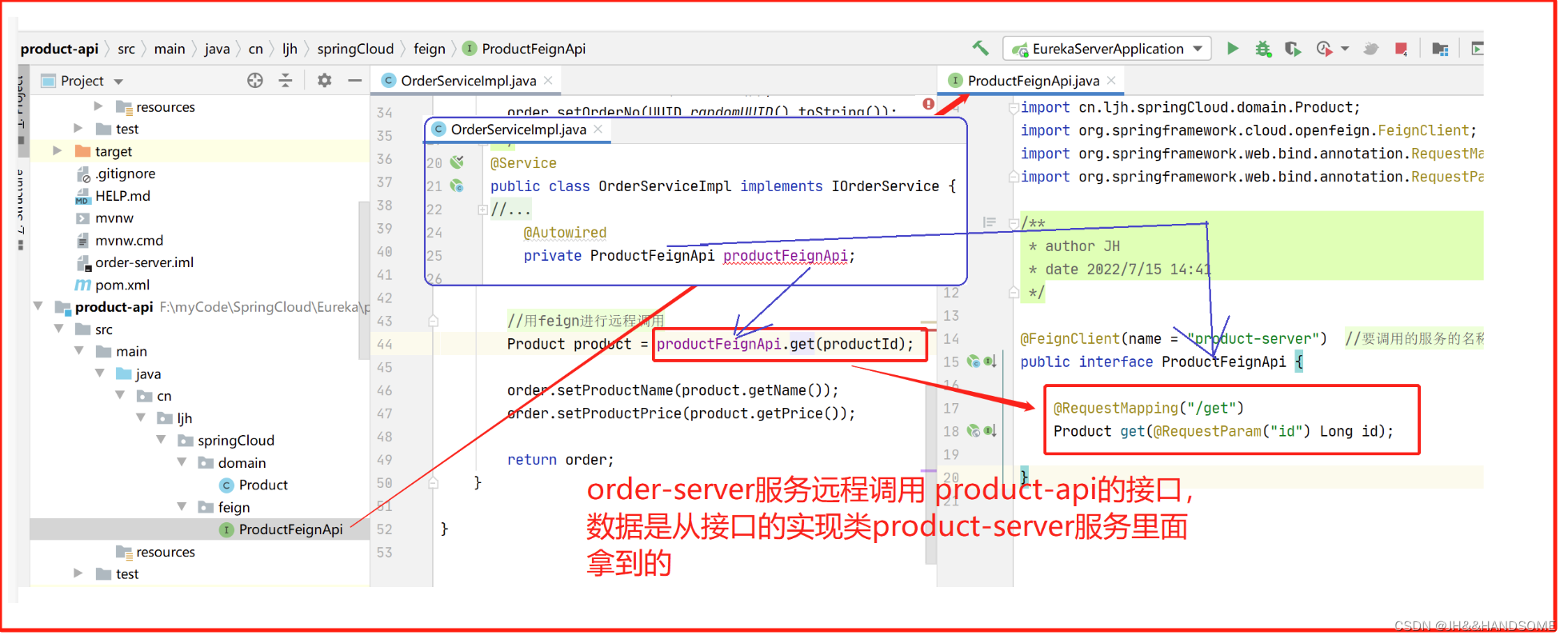
Task: Select ProductFeignApi interface in tree
Action: (290, 529)
